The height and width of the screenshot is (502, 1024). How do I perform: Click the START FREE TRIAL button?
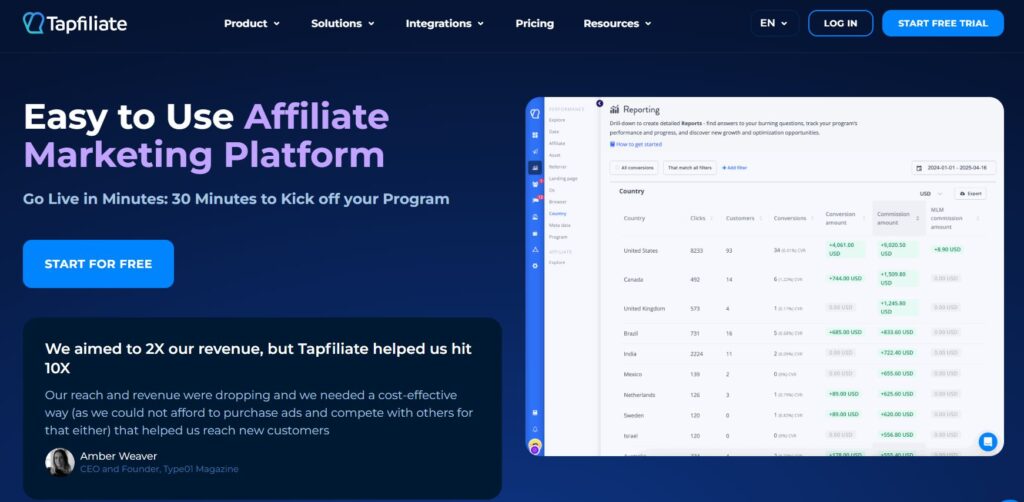click(x=942, y=23)
